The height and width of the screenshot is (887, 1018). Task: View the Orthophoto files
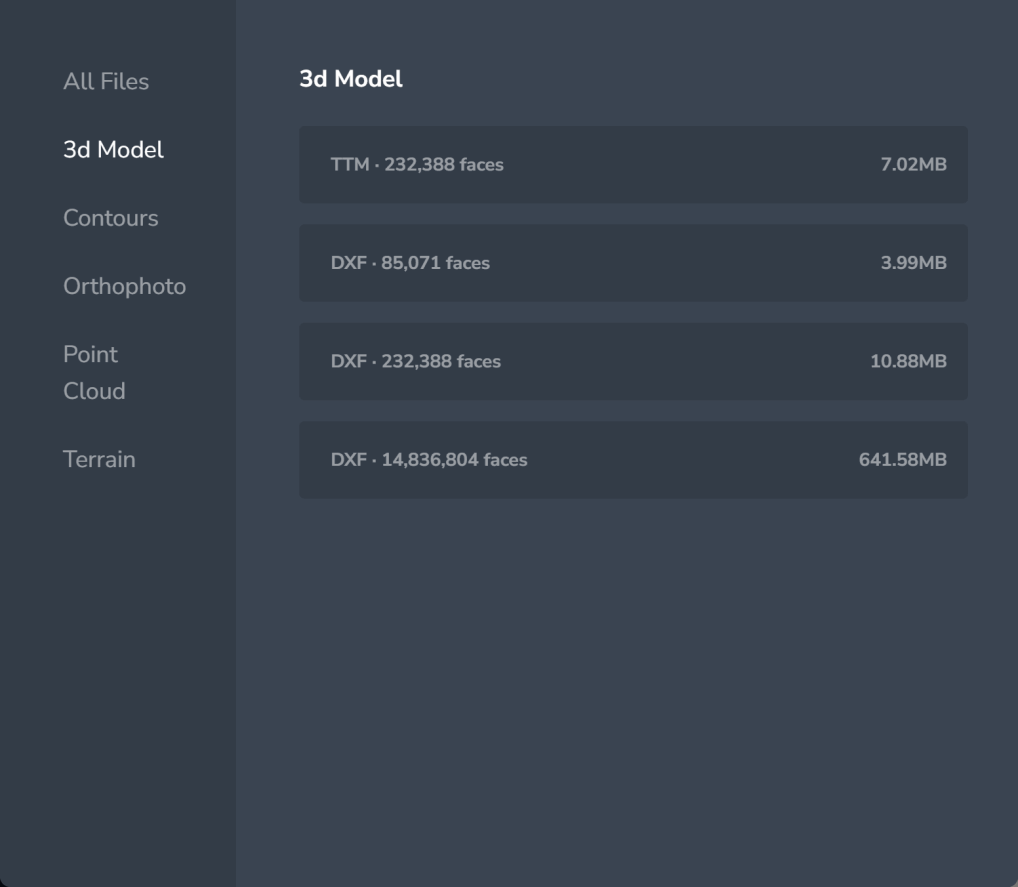click(124, 286)
